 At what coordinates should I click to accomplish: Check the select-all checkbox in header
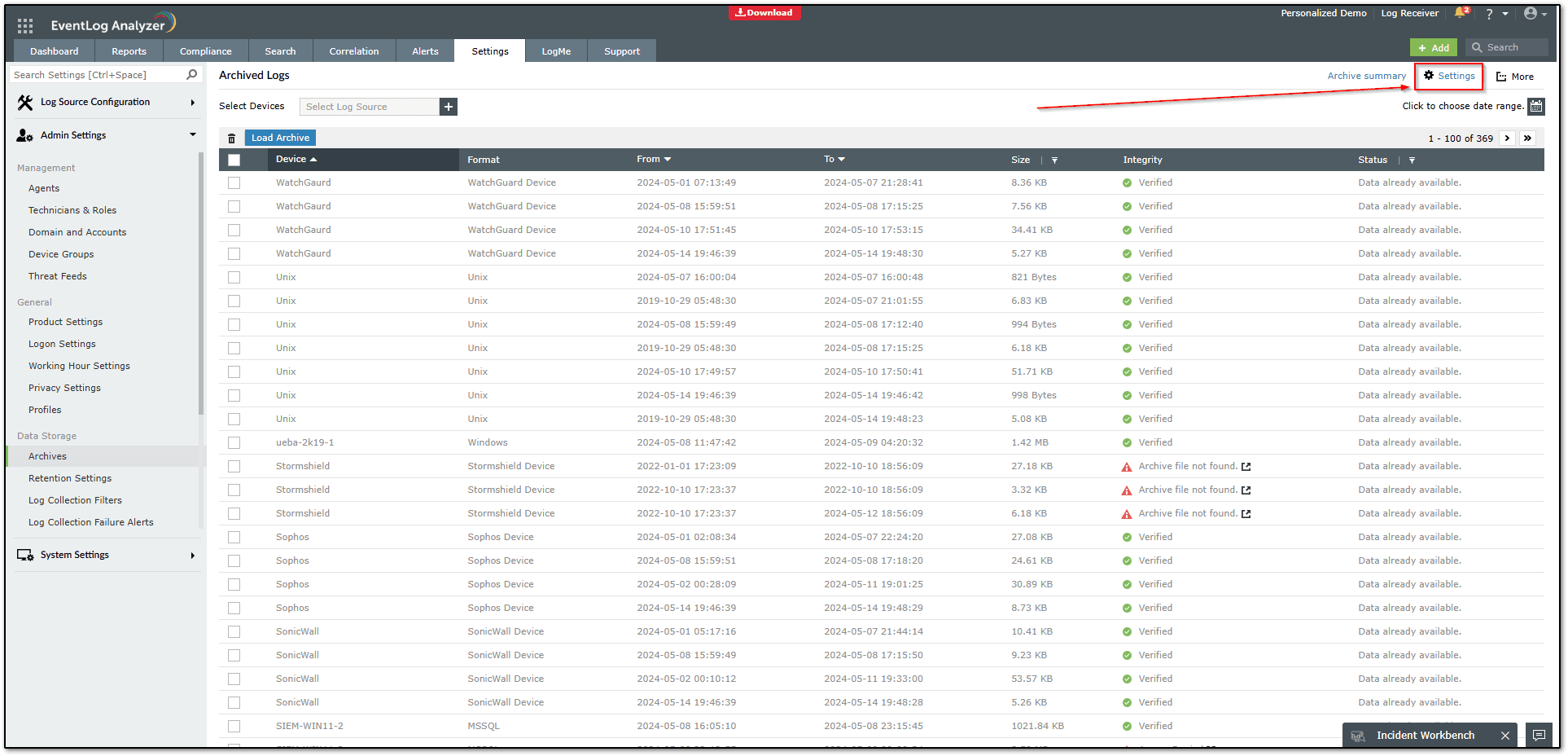[x=234, y=160]
